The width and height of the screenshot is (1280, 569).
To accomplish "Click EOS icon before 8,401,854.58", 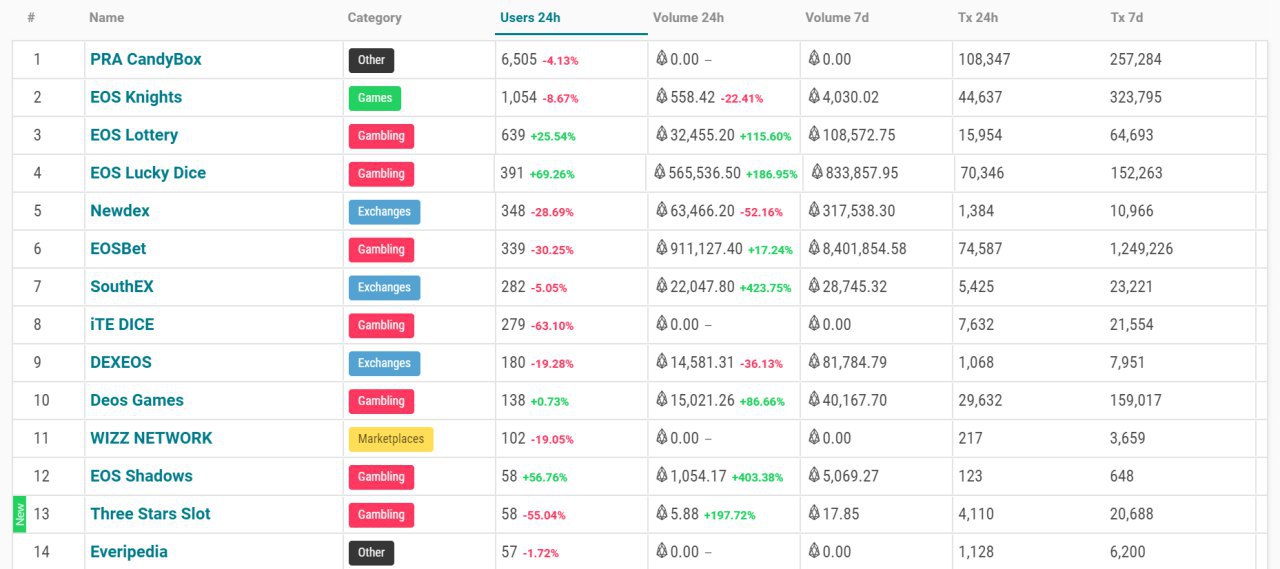I will 814,248.
